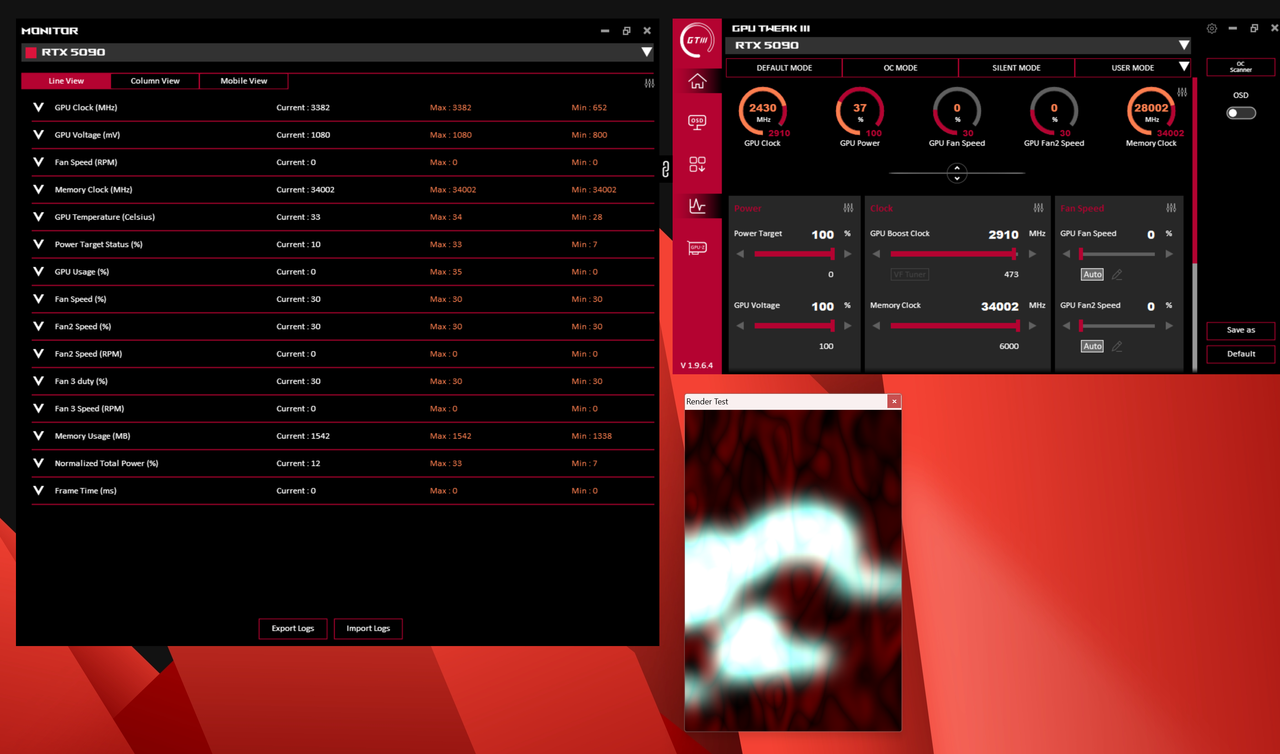The image size is (1280, 754).
Task: Decrease Power Target with left arrow
Action: tap(741, 254)
